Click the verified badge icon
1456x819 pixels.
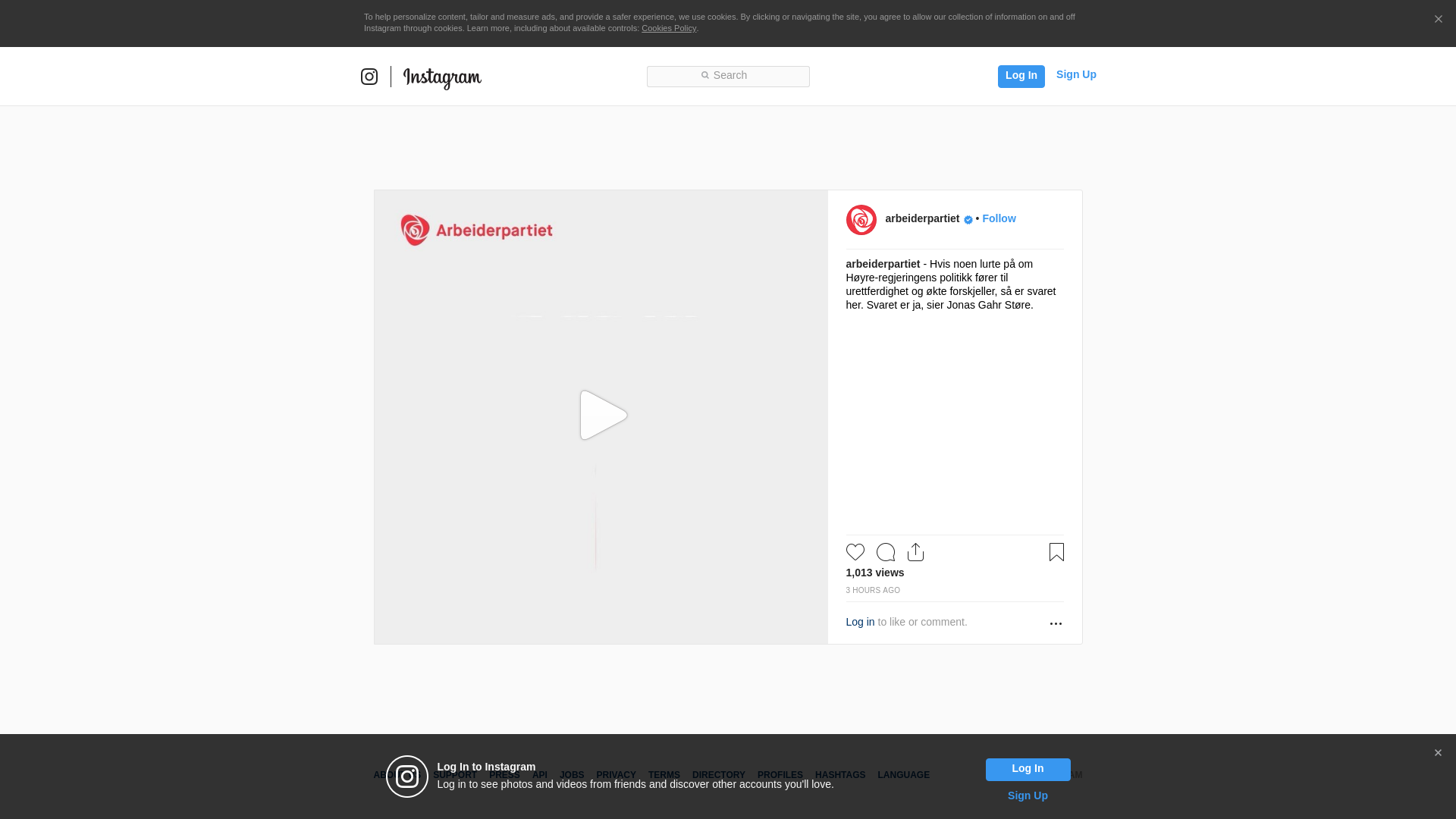968,220
